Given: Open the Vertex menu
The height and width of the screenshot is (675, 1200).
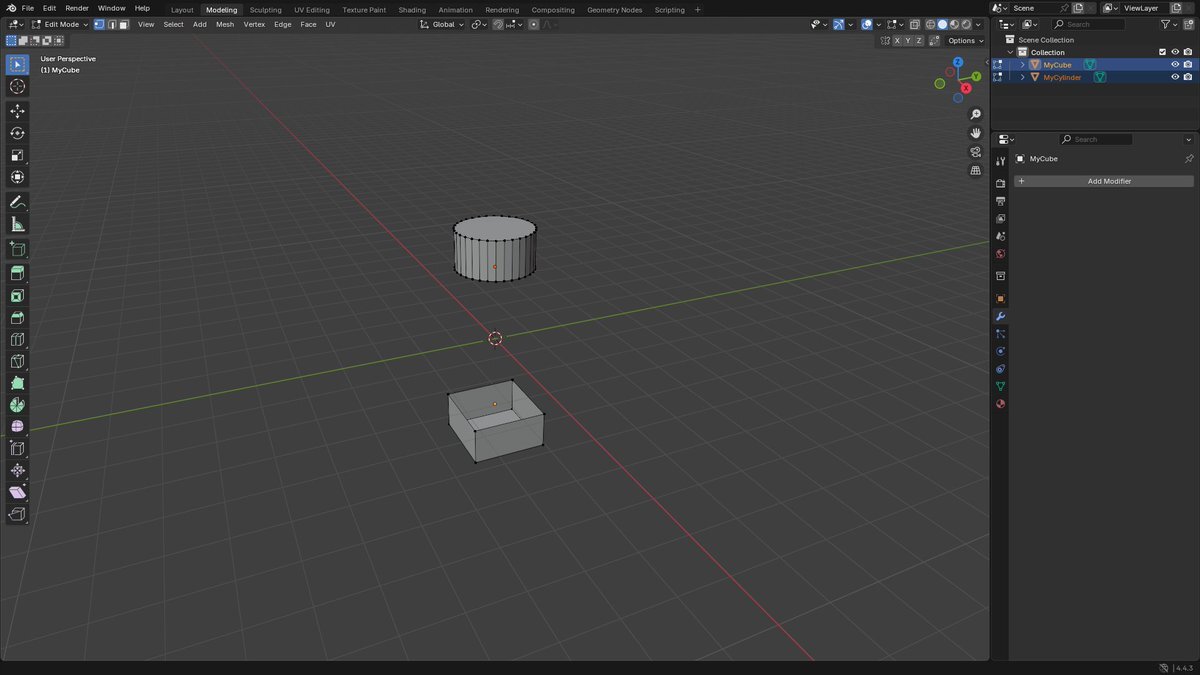Looking at the screenshot, I should tap(254, 24).
